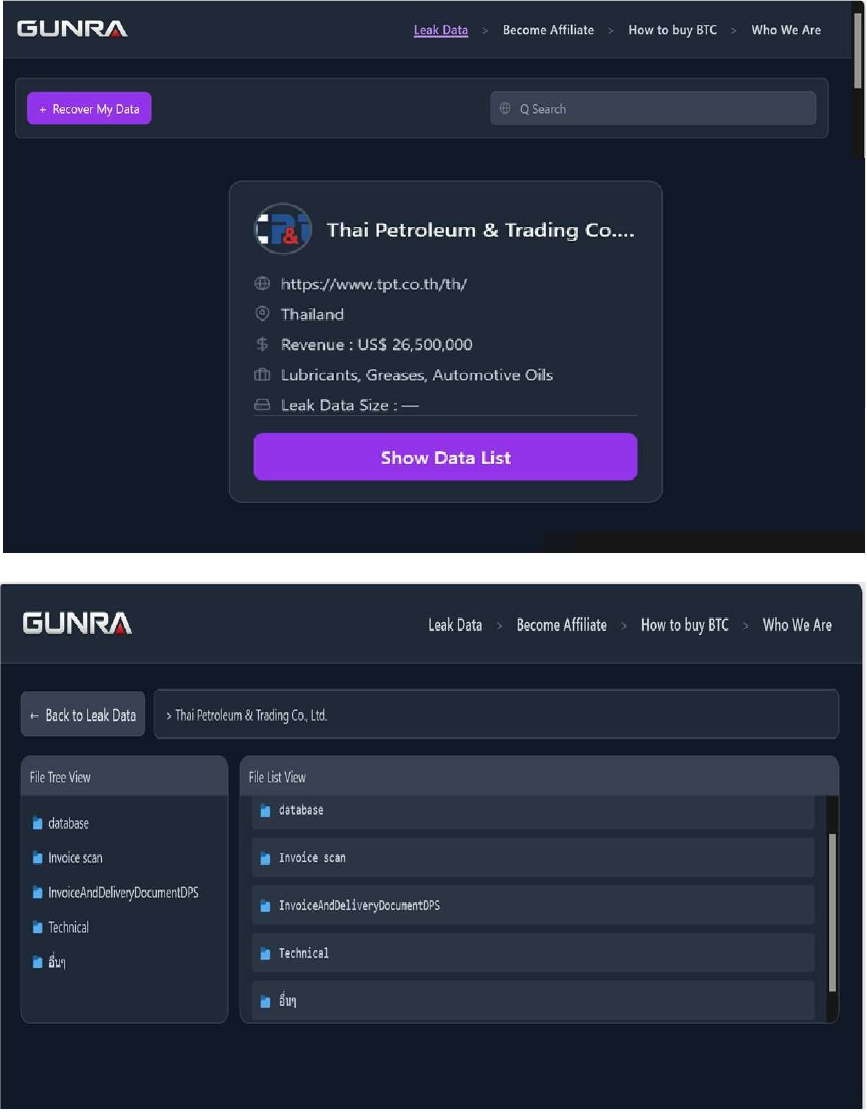Image resolution: width=867 pixels, height=1112 pixels.
Task: Click the Thai Petroleum & Trading company logo
Action: click(283, 230)
